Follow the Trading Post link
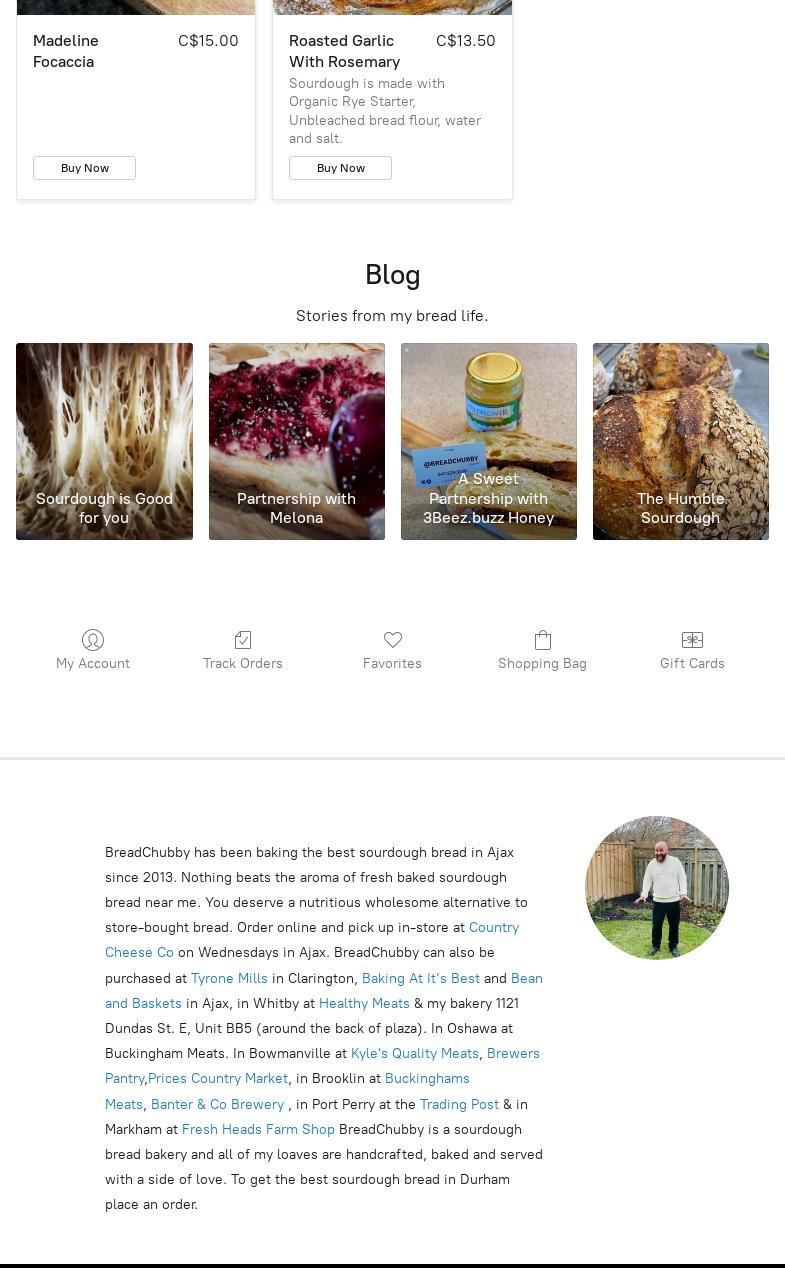785x1268 pixels. pyautogui.click(x=459, y=1104)
